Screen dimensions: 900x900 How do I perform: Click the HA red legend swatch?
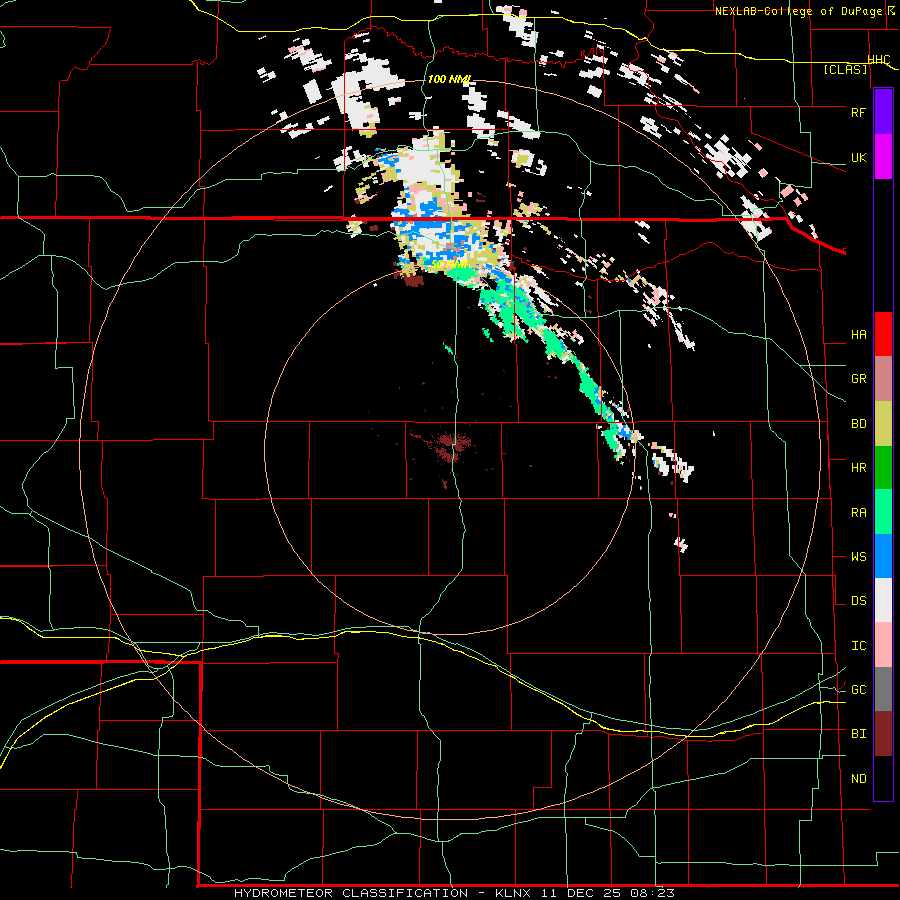pos(883,334)
